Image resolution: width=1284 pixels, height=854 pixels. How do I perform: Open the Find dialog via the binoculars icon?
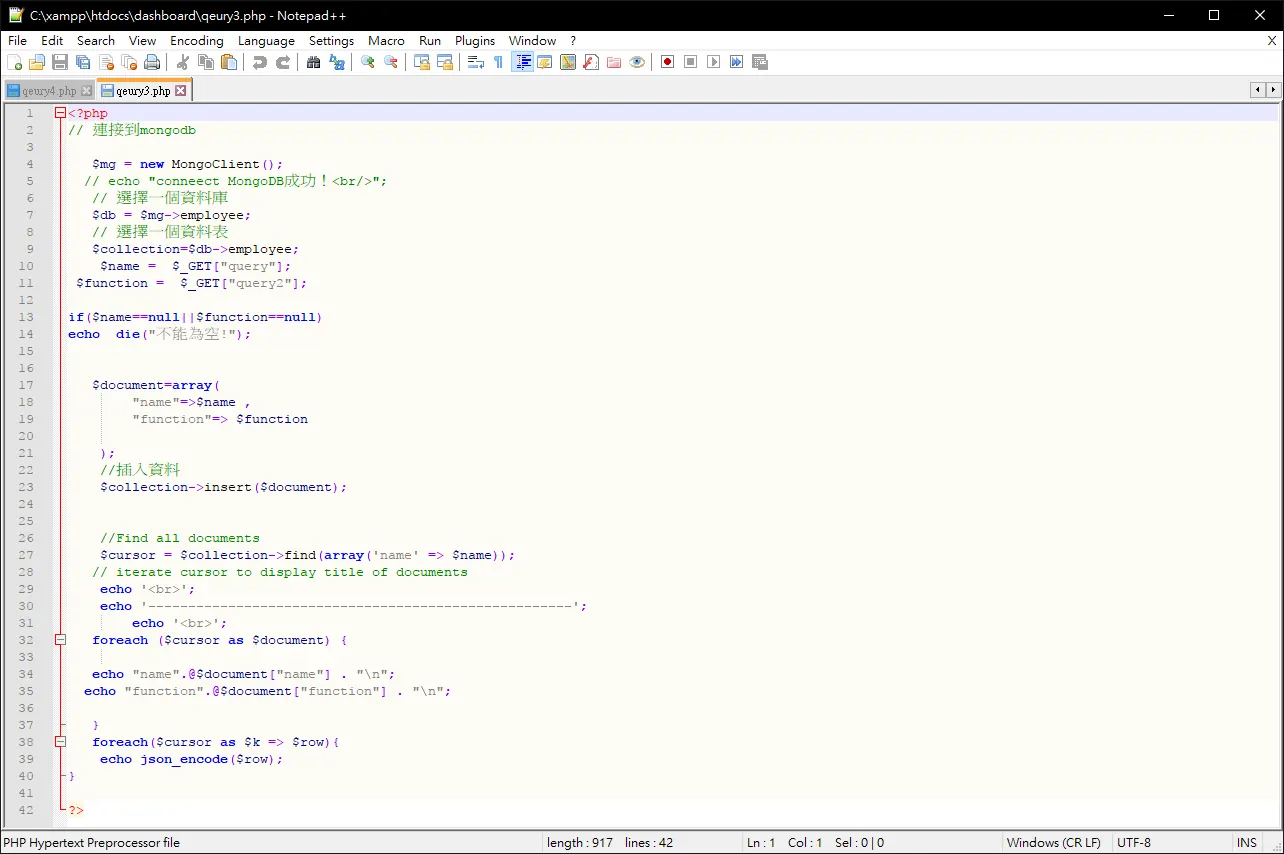point(313,62)
